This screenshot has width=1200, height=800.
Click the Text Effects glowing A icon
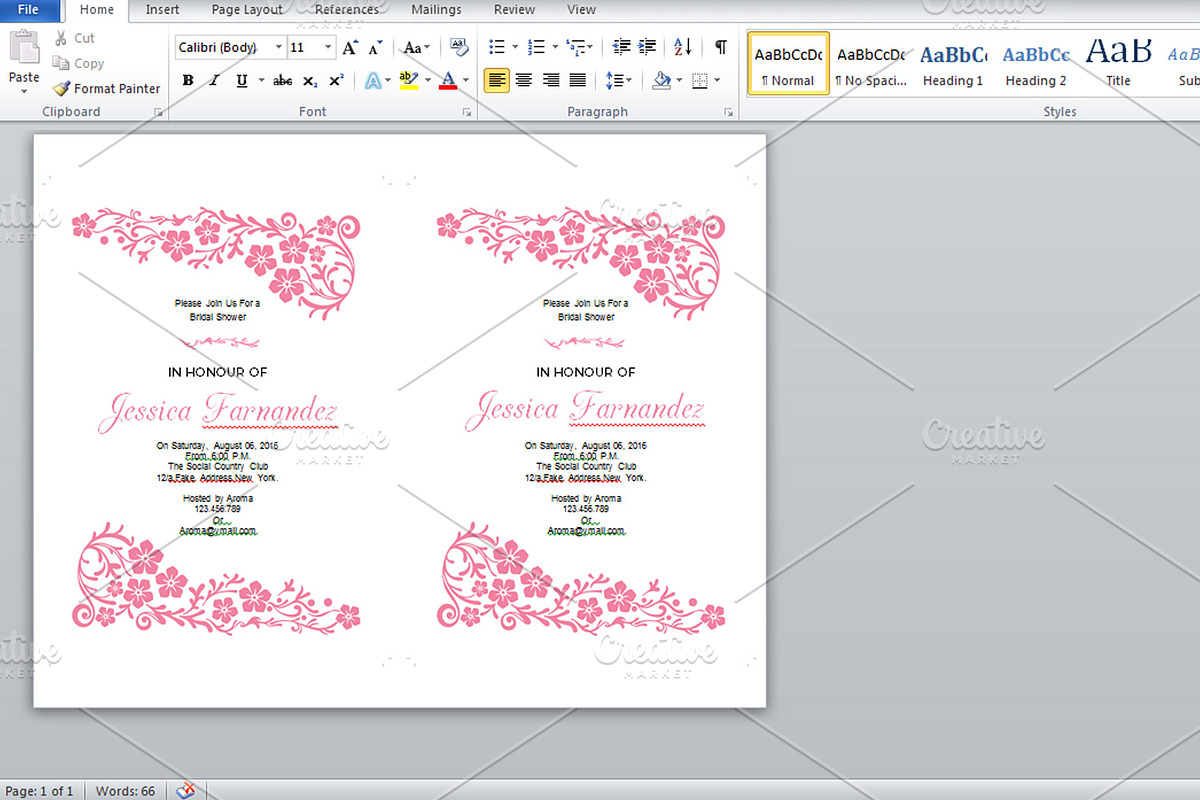coord(372,80)
